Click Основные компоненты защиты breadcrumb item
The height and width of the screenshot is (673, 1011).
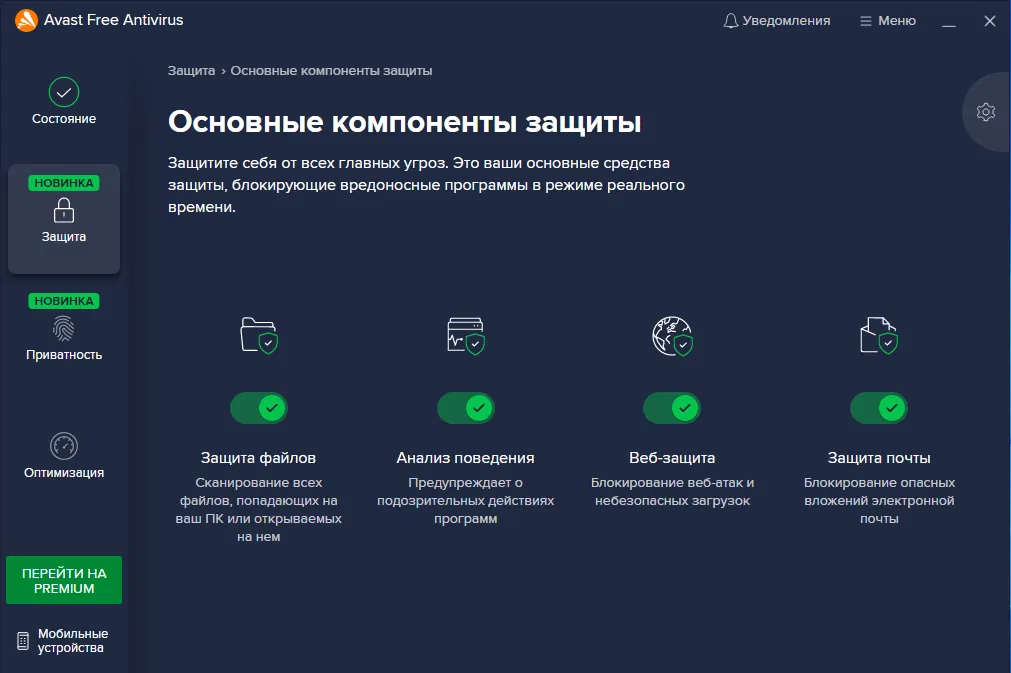pyautogui.click(x=331, y=71)
